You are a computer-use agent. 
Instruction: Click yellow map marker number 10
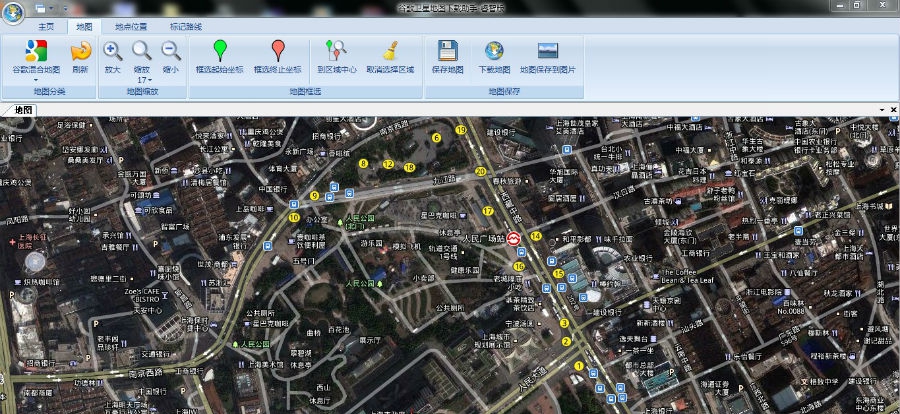coord(294,218)
